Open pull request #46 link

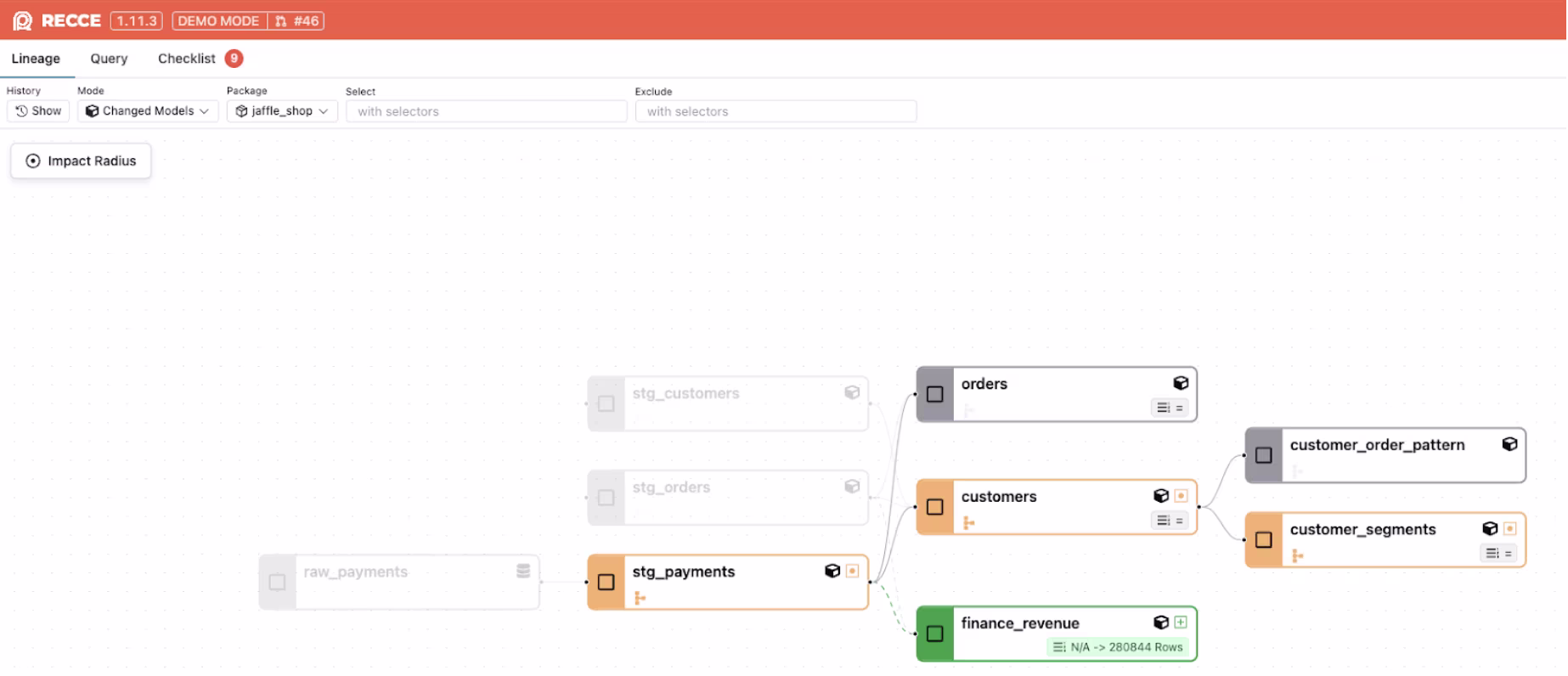(x=297, y=20)
